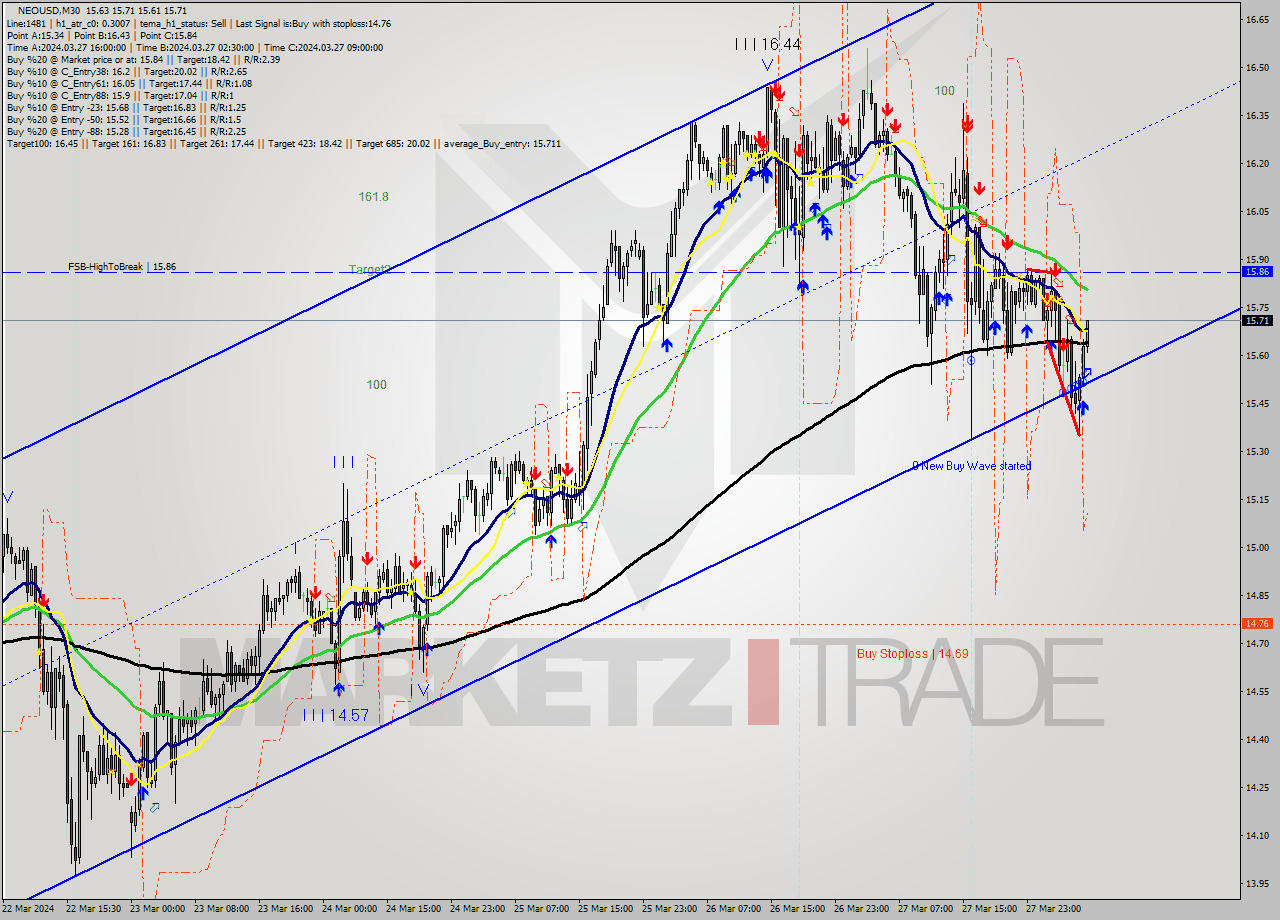Click the 15.00 price axis label

1257,547
